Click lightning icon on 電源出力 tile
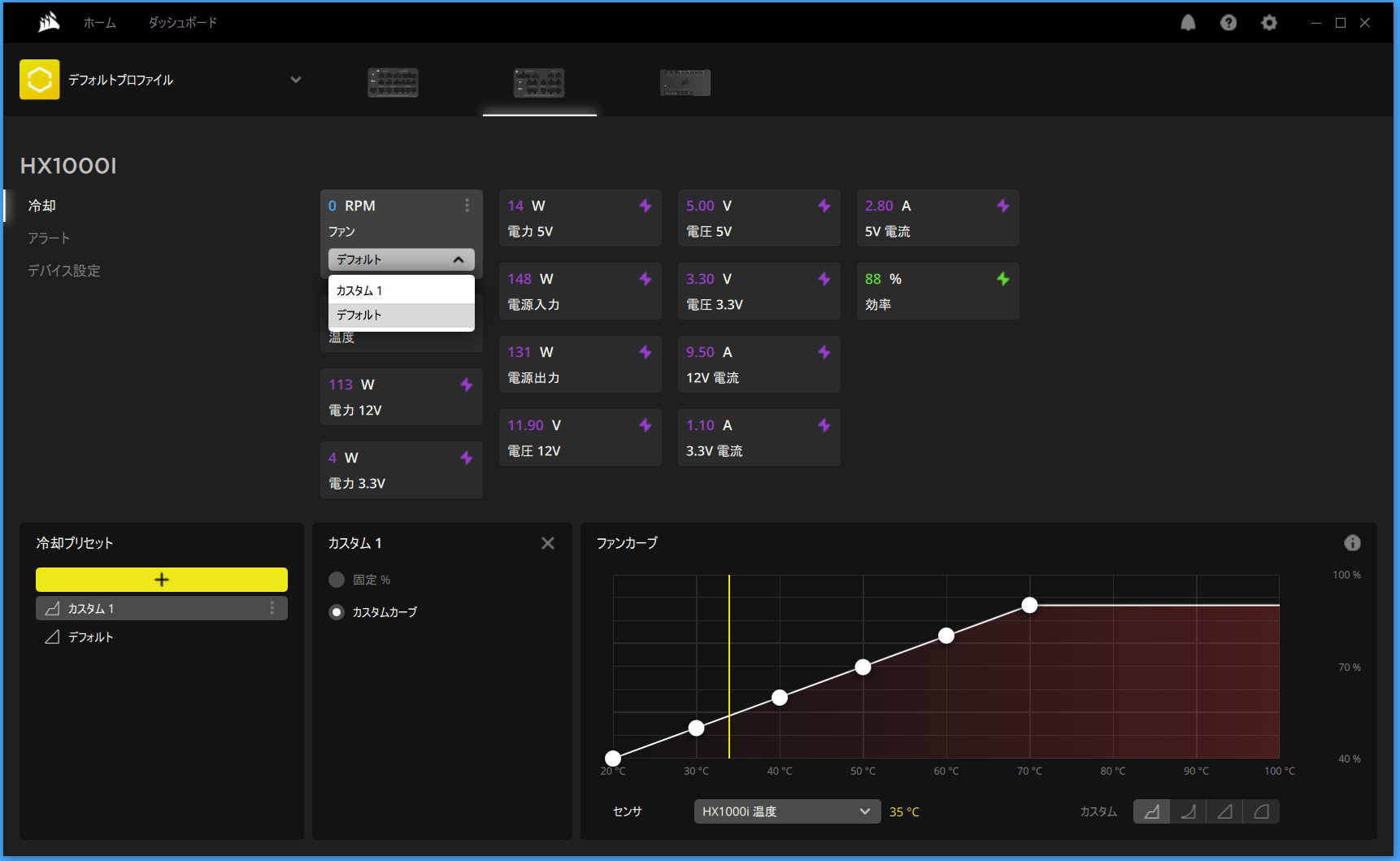Viewport: 1400px width, 861px height. 646,352
